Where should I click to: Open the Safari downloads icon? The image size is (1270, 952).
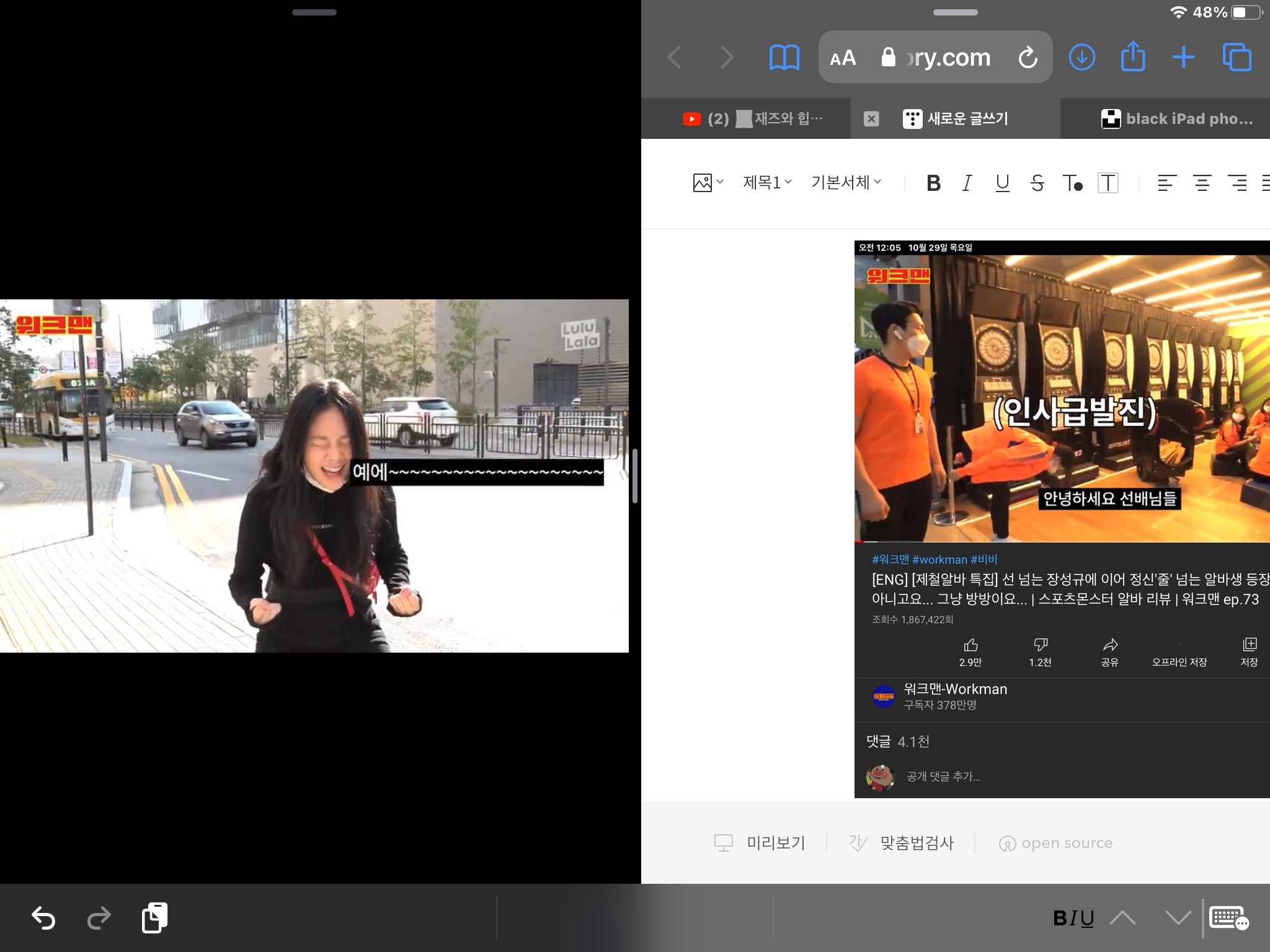pos(1081,58)
